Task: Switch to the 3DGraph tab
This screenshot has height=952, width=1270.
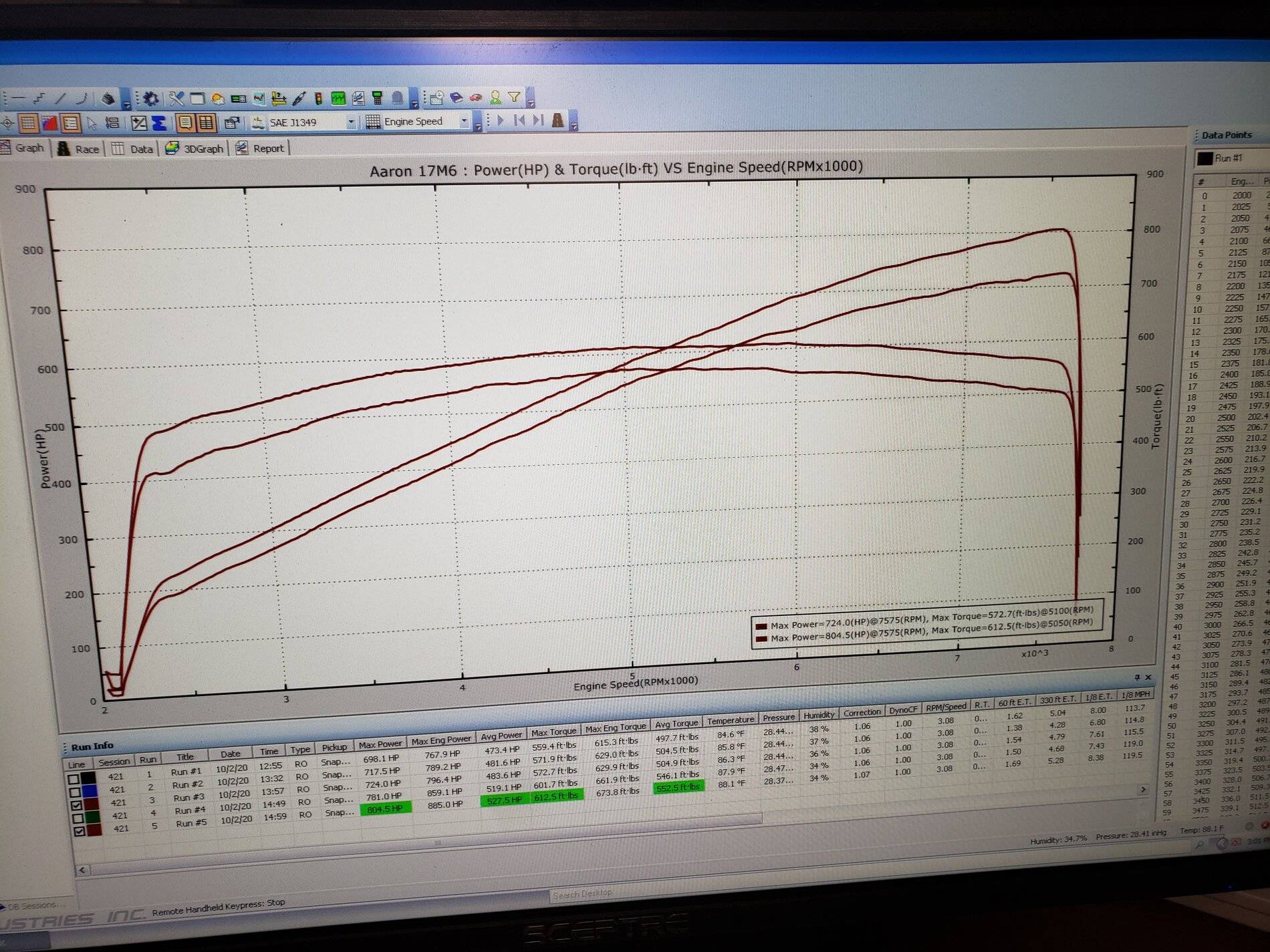Action: point(195,148)
